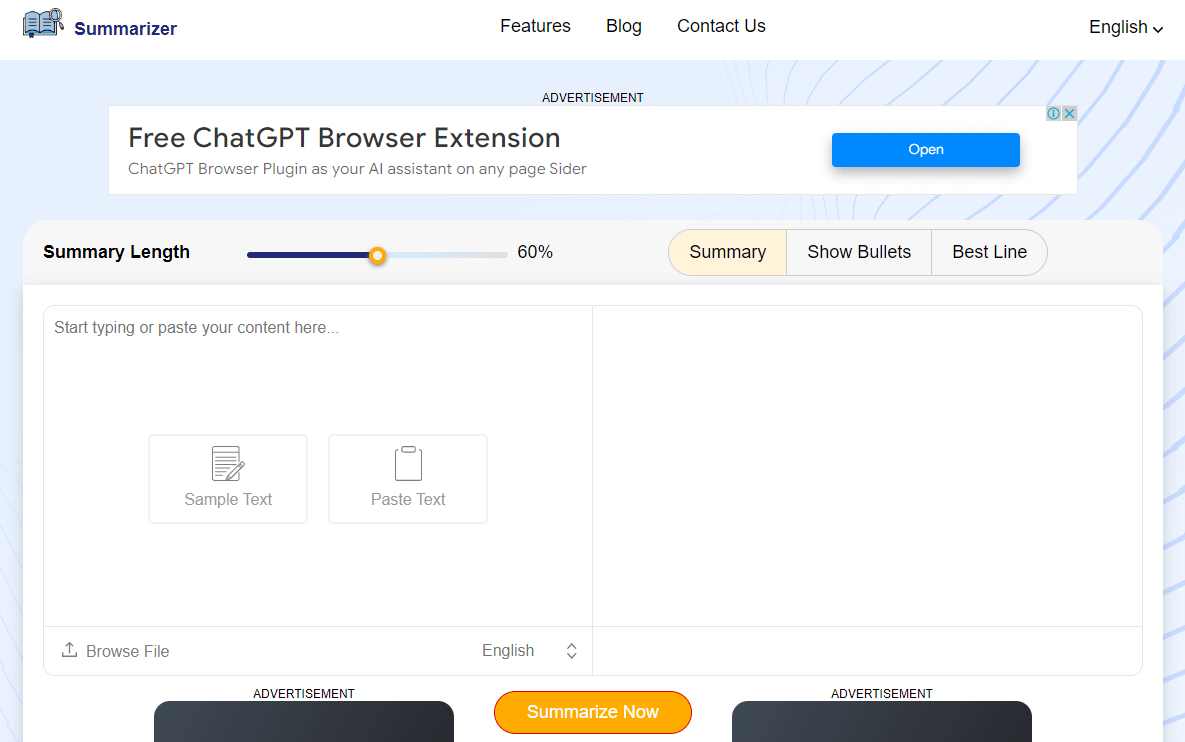The image size is (1185, 742).
Task: Open the Features menu item
Action: point(535,26)
